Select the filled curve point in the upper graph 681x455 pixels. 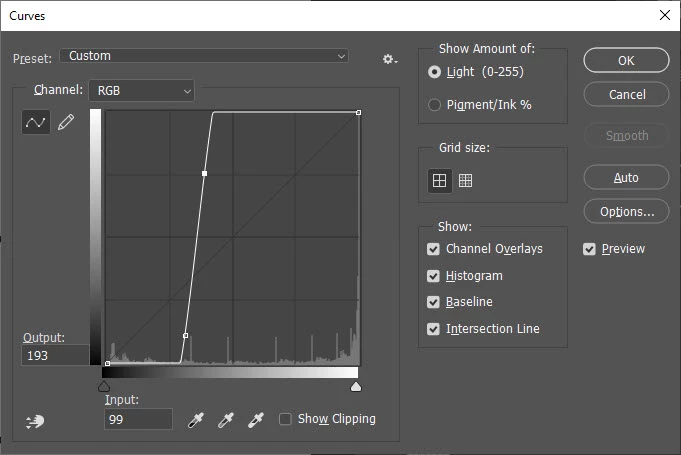click(x=205, y=173)
